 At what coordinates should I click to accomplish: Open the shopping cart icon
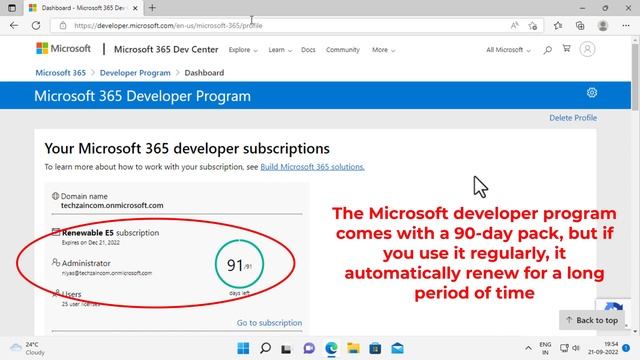pos(567,49)
